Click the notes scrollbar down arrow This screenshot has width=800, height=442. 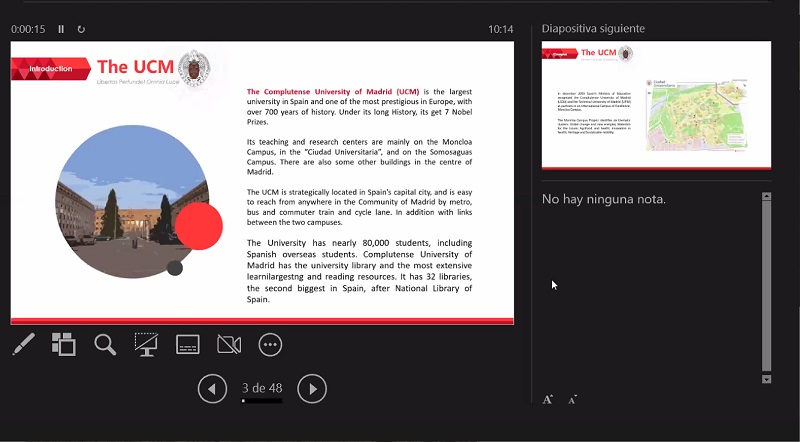pos(766,379)
